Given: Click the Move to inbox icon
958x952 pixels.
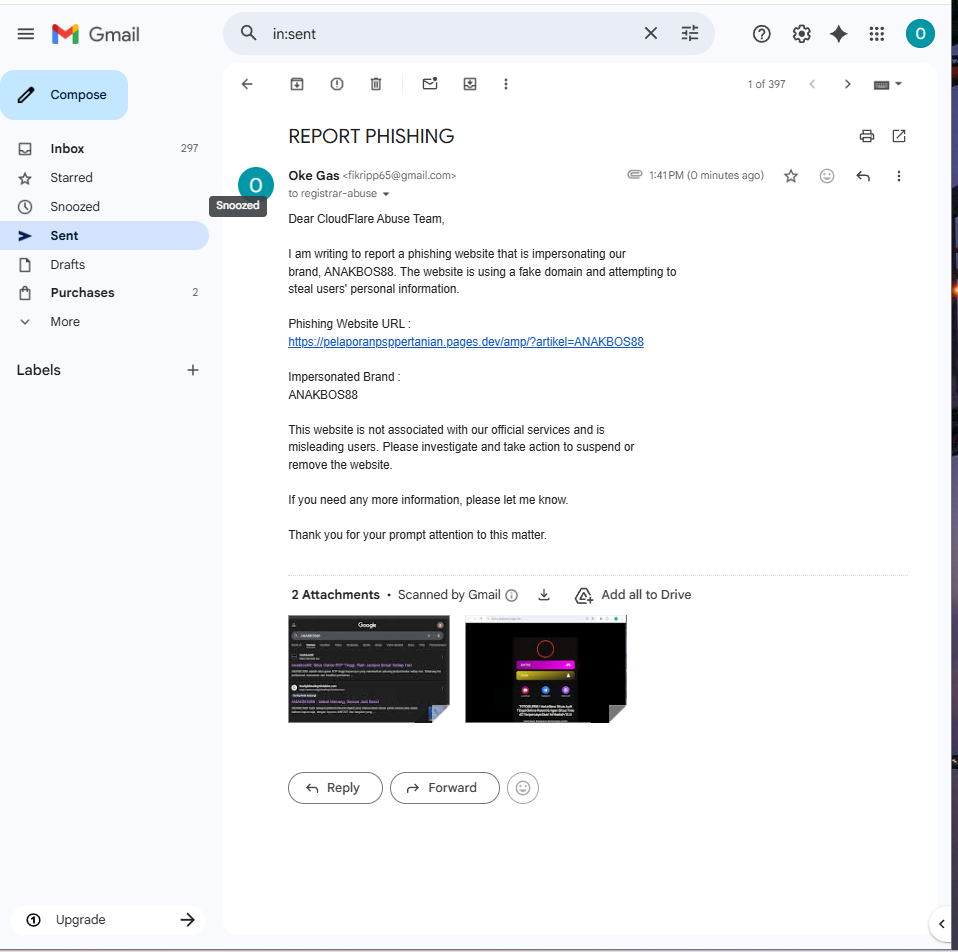Looking at the screenshot, I should [470, 84].
